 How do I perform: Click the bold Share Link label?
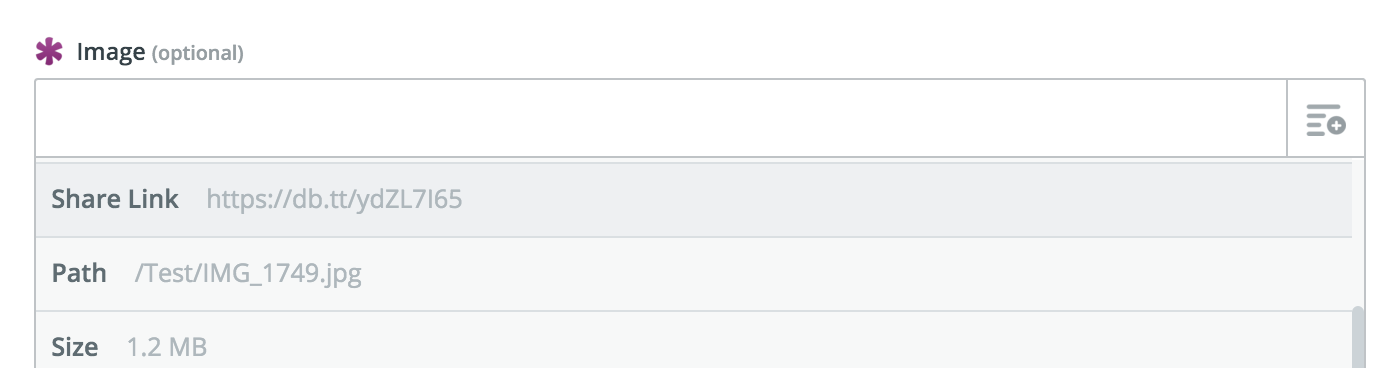pos(115,199)
